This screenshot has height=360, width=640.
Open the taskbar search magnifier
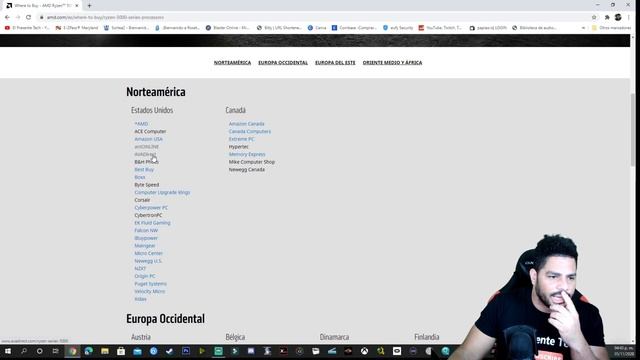[24, 351]
